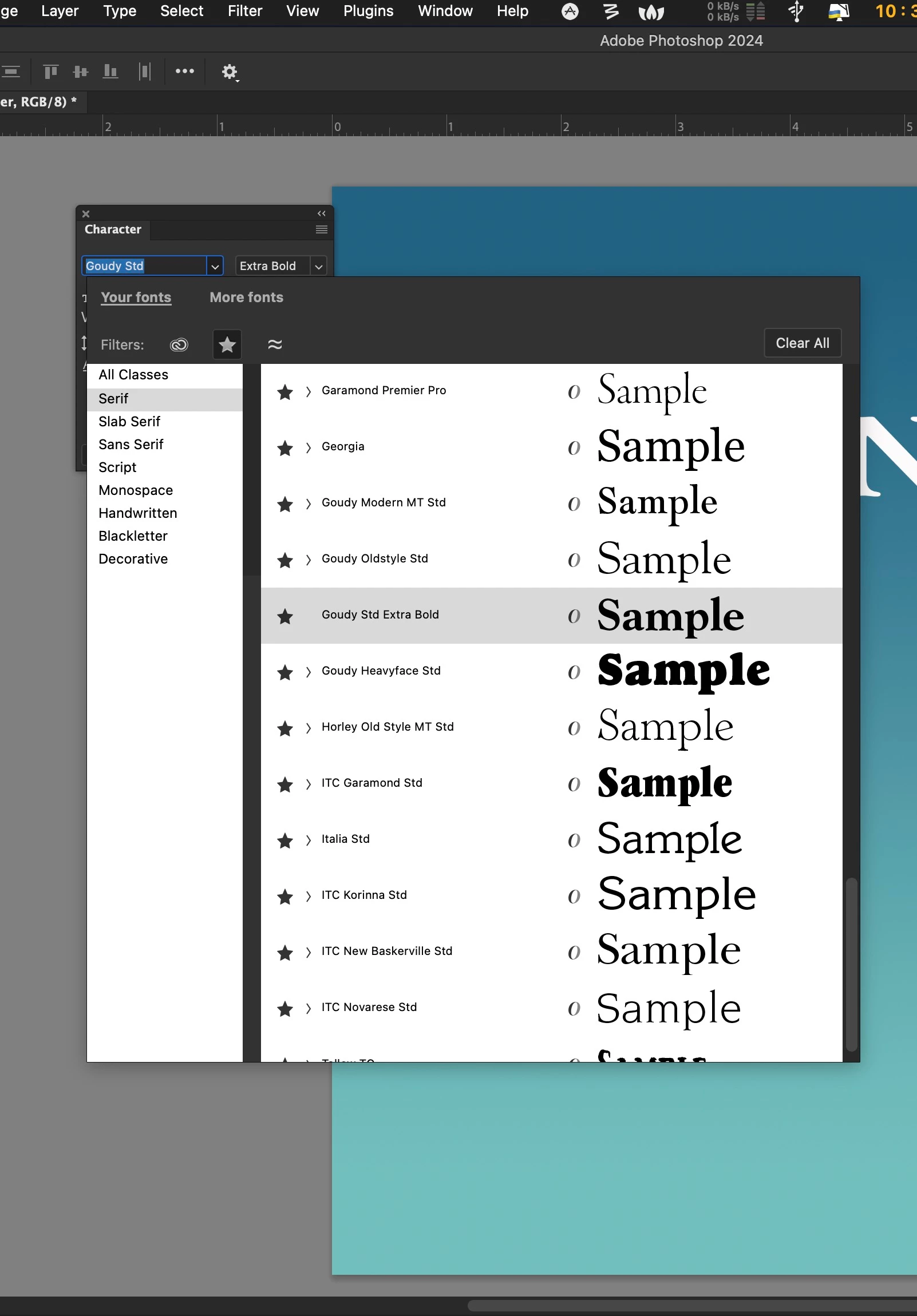This screenshot has width=917, height=1316.
Task: Toggle favorite star for Horley Old Style MT Std
Action: point(285,728)
